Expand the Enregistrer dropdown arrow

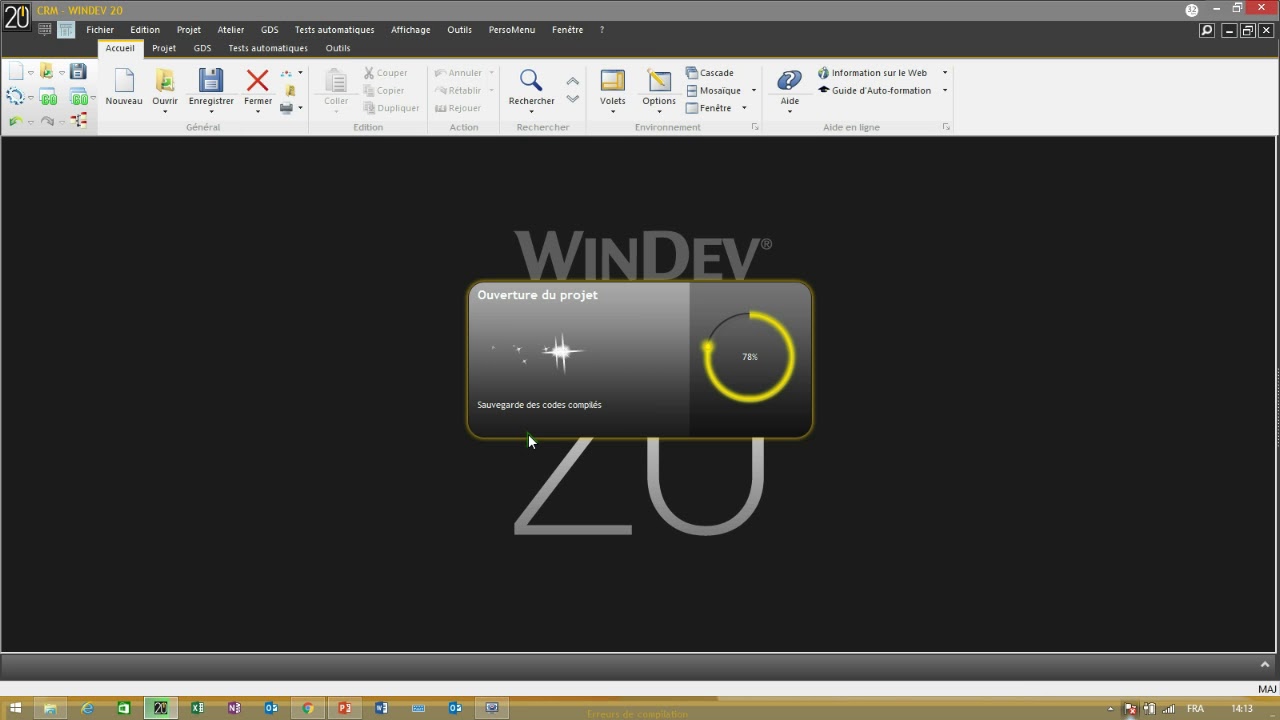tap(210, 111)
